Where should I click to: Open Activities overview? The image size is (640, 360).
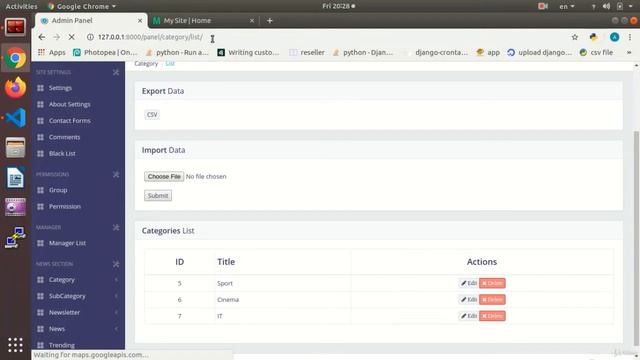(21, 6)
